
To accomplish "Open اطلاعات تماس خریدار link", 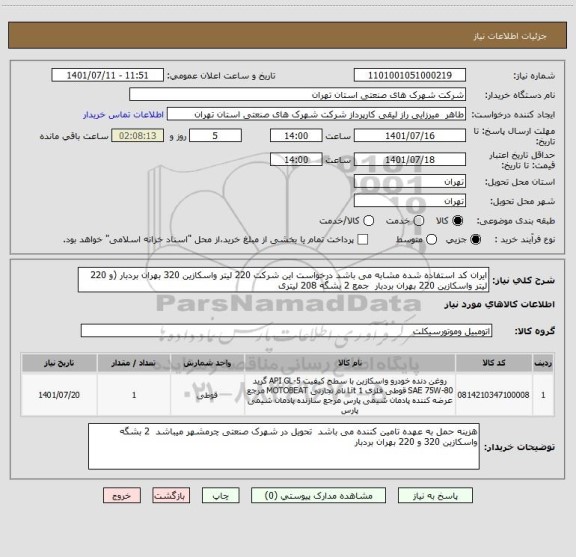I will [123, 115].
